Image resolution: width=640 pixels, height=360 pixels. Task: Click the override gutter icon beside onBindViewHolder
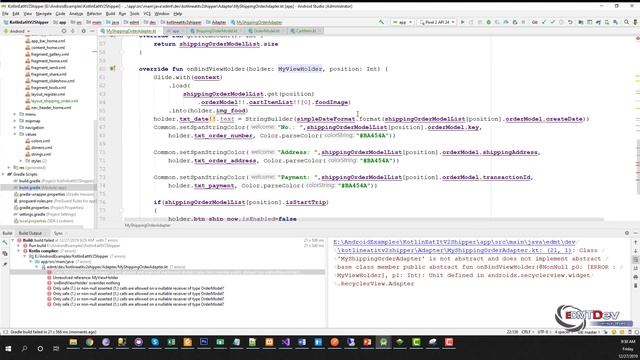112,69
